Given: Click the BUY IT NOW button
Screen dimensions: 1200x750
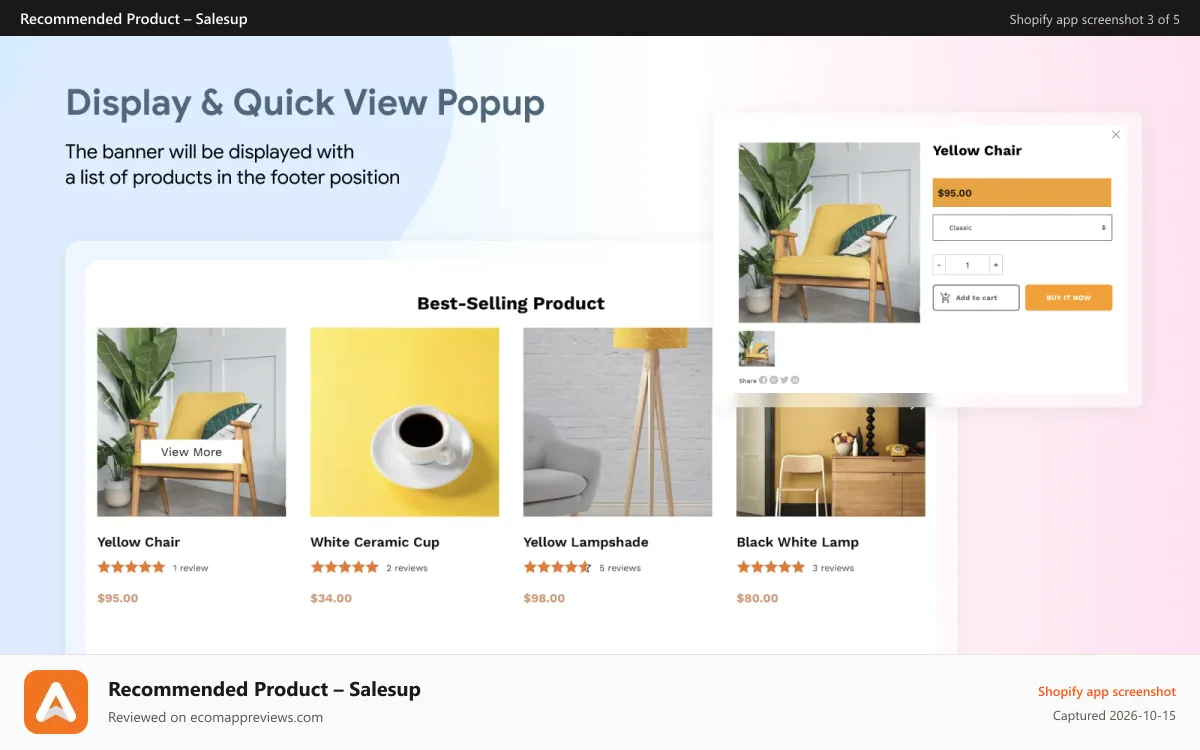Looking at the screenshot, I should pos(1068,298).
